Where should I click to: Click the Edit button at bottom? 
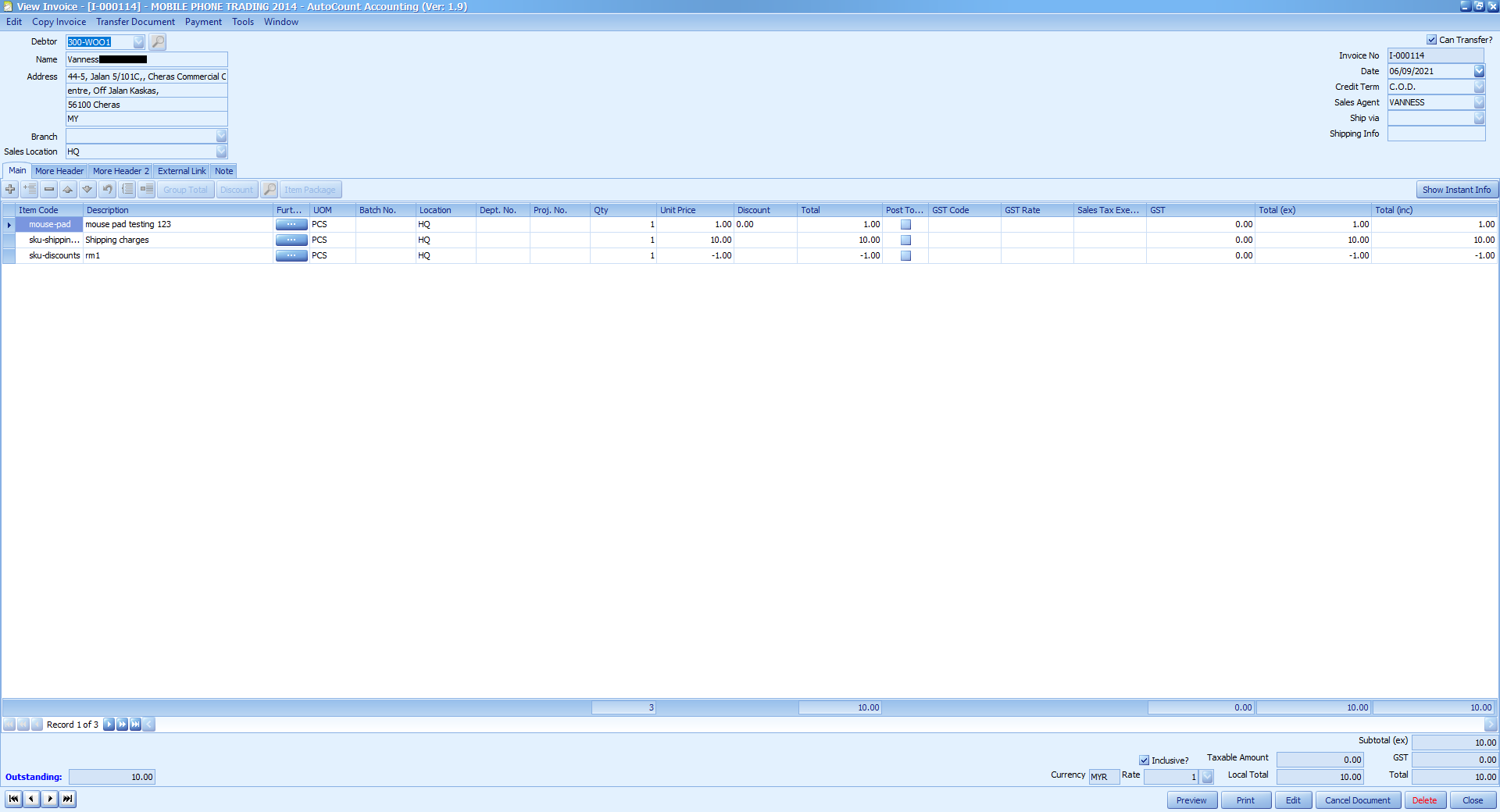coord(1293,800)
